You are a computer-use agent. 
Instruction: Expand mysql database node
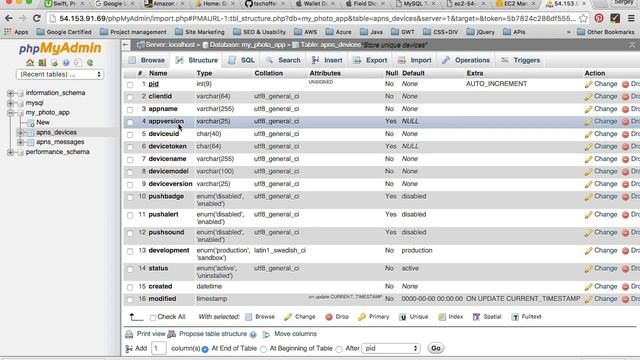pyautogui.click(x=10, y=103)
